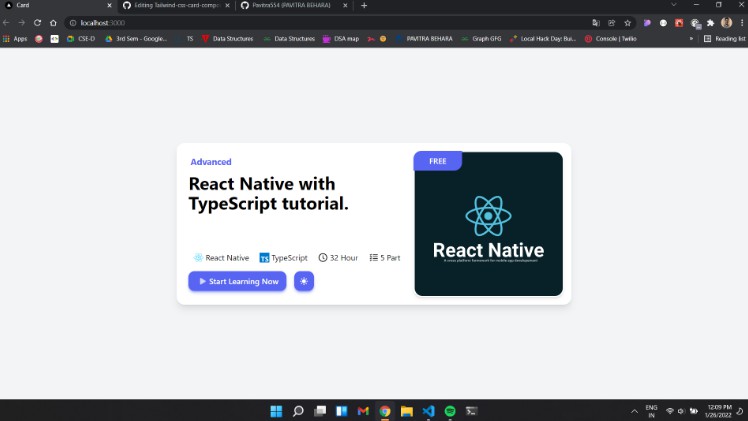
Task: Open the Console | Twilio bookmark
Action: click(x=611, y=39)
